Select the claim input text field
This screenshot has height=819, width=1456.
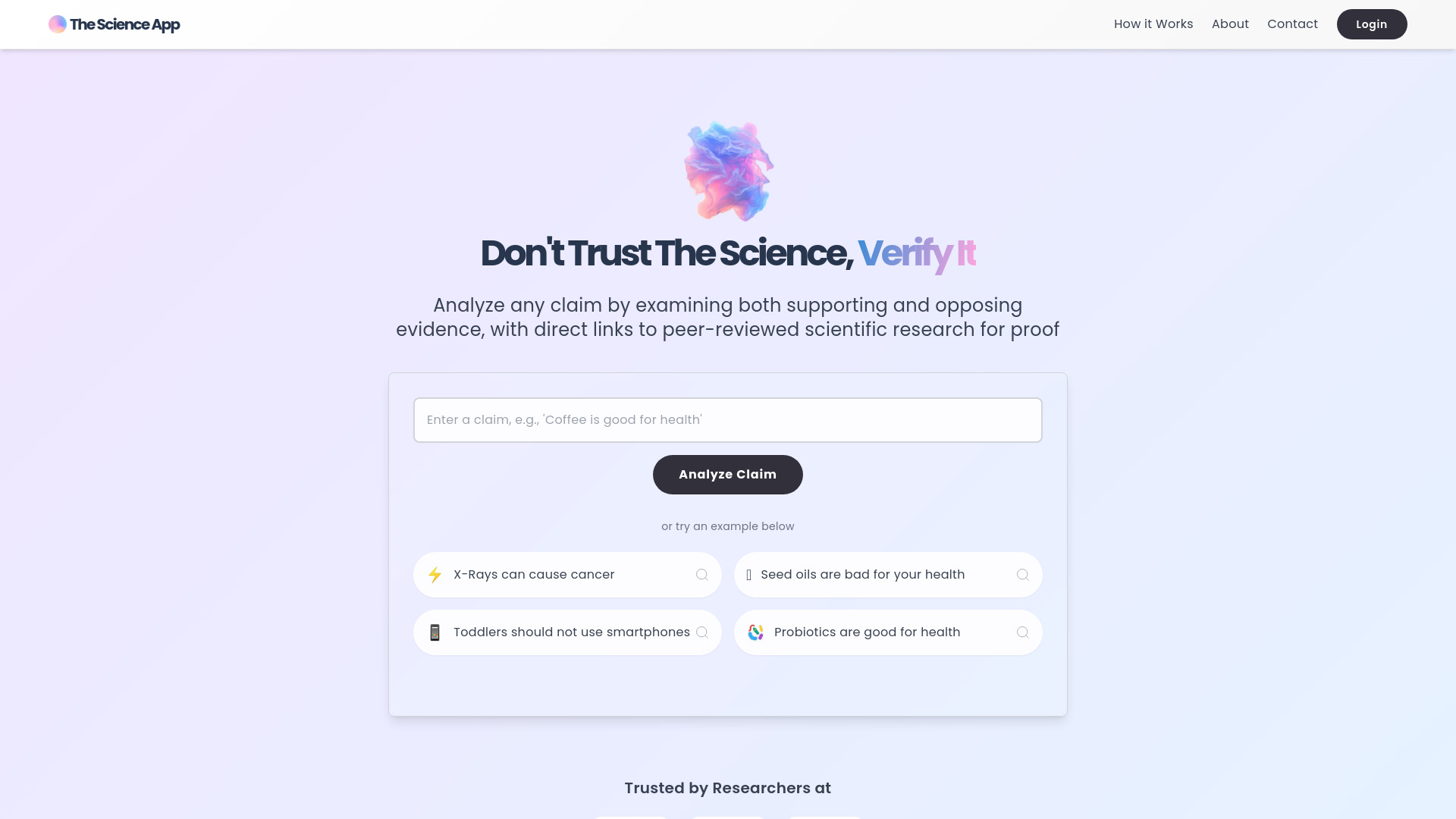pyautogui.click(x=728, y=419)
